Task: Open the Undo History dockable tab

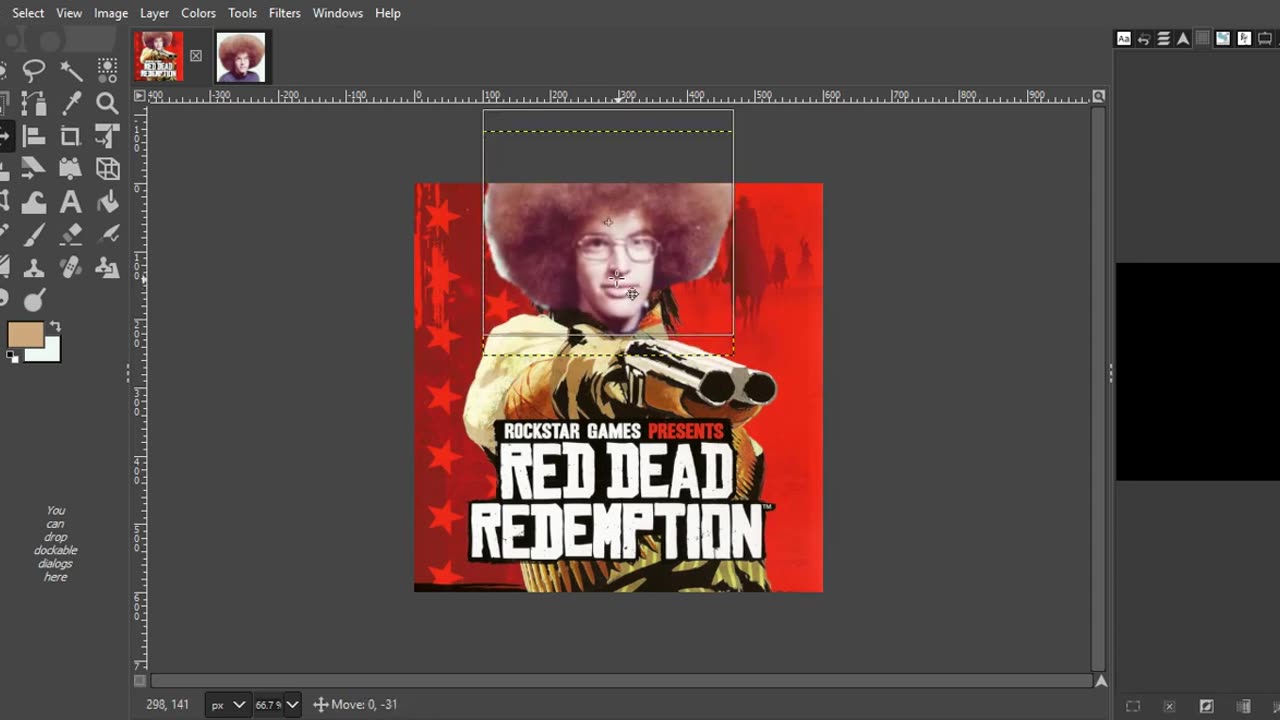Action: click(x=1144, y=39)
